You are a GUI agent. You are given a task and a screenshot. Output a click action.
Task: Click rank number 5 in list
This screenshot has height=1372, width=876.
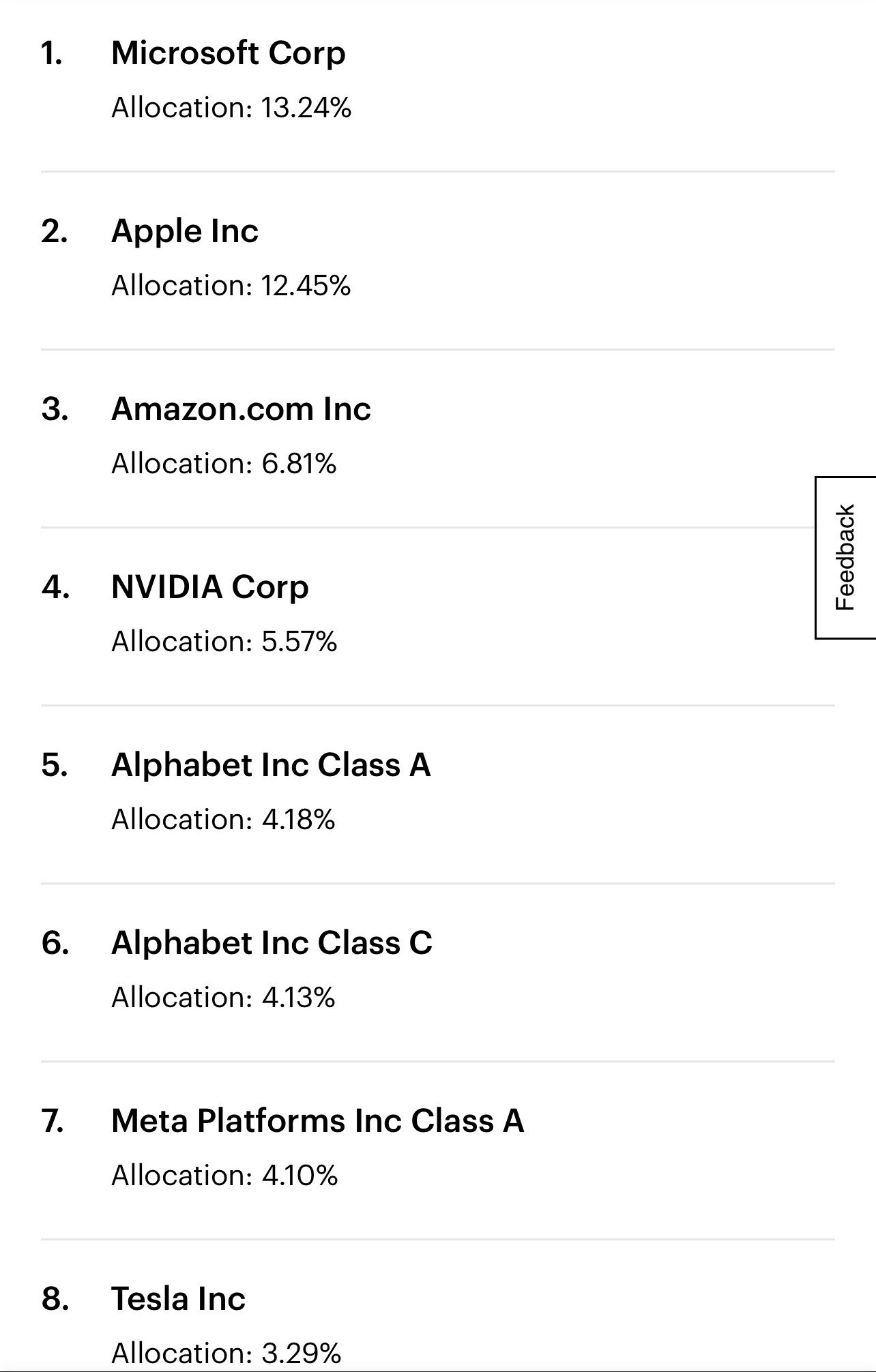pos(55,765)
